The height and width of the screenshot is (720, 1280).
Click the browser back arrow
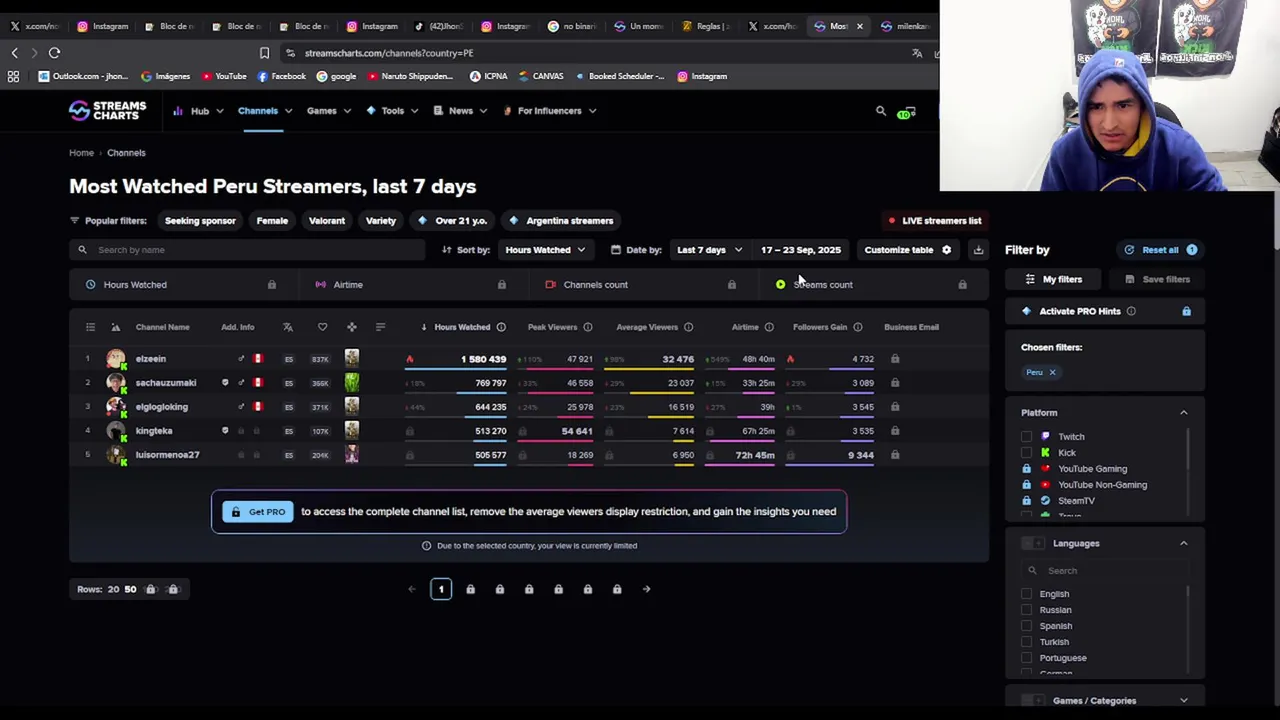[x=14, y=53]
